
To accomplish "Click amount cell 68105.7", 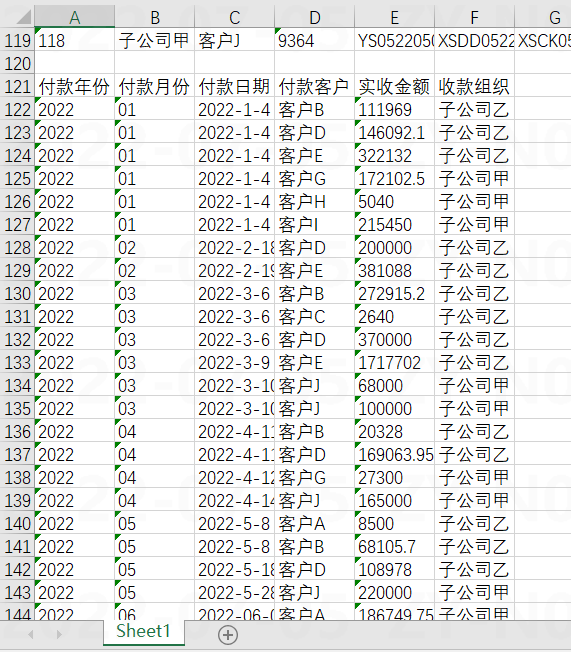I will [394, 546].
